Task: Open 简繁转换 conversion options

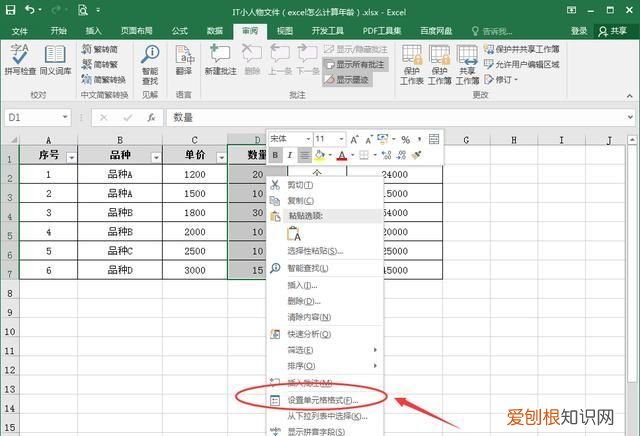Action: coord(103,79)
